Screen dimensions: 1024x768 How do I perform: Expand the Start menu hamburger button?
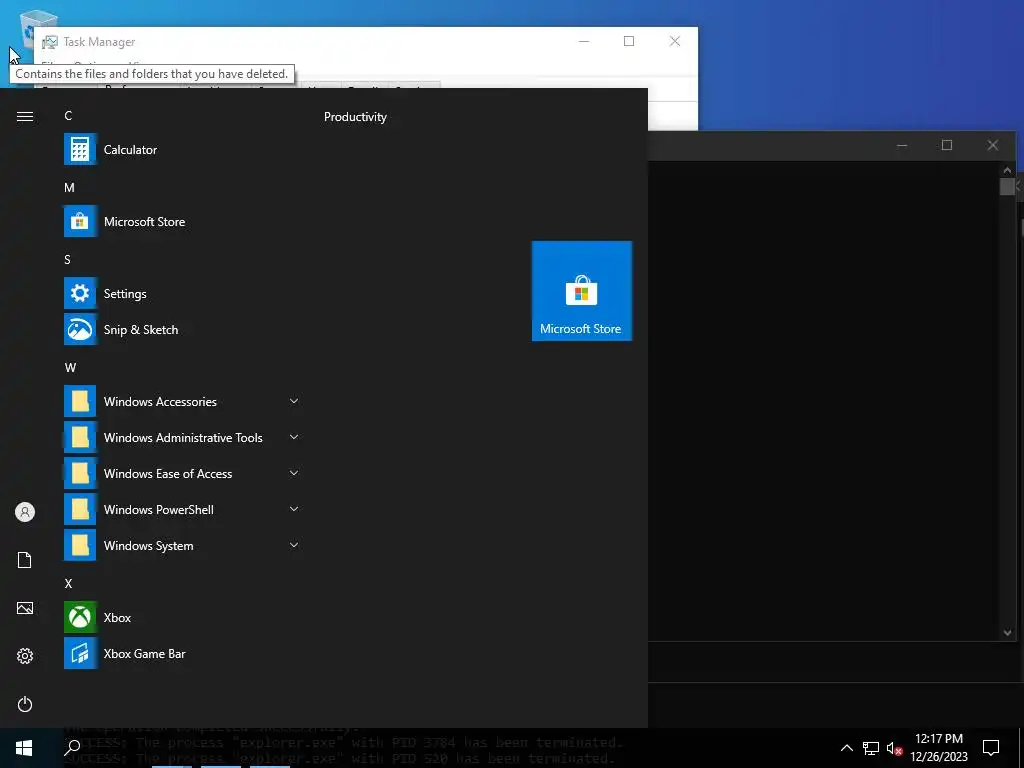pos(25,116)
